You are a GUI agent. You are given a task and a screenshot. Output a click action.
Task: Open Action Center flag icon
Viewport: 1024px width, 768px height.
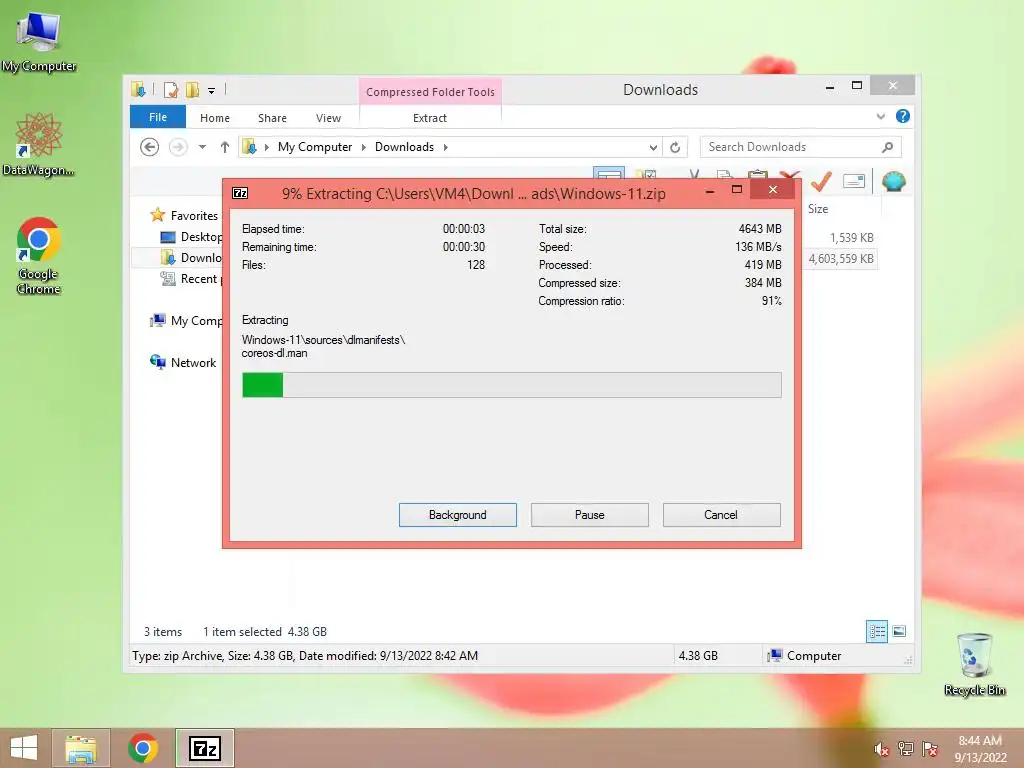coord(930,748)
